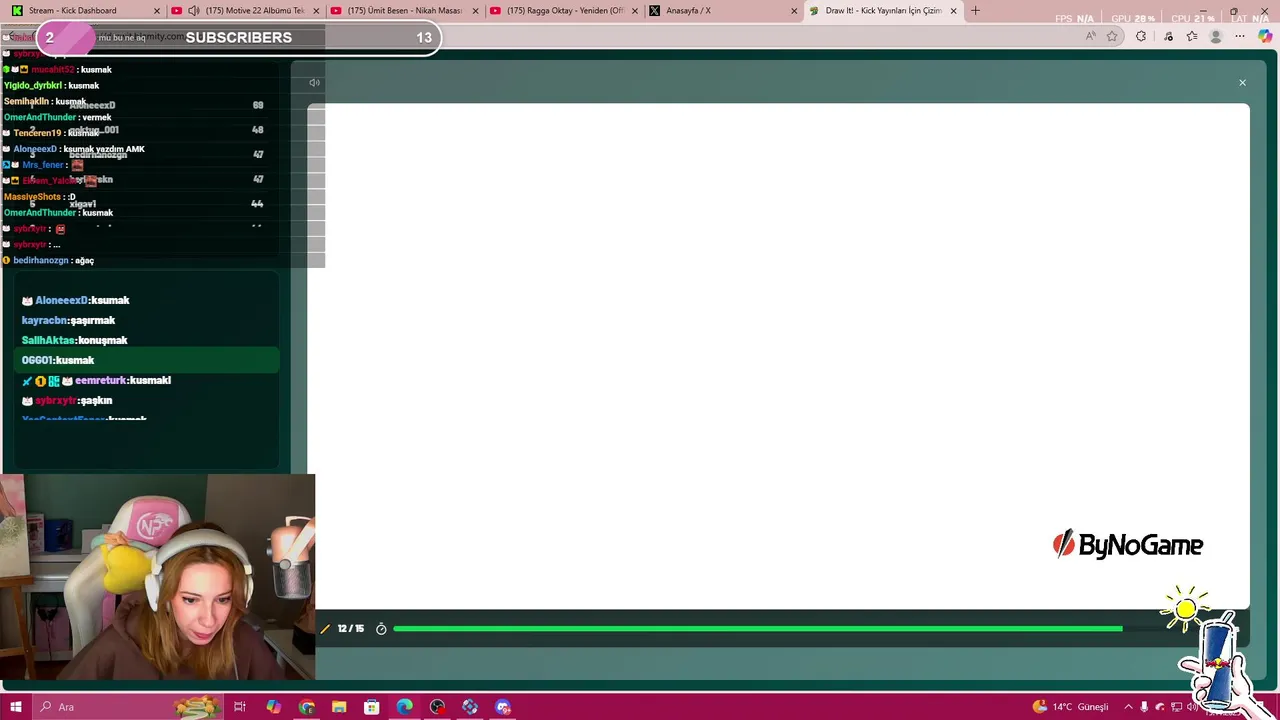Close the Draw It! tab
This screenshot has width=1280, height=720.
(953, 11)
